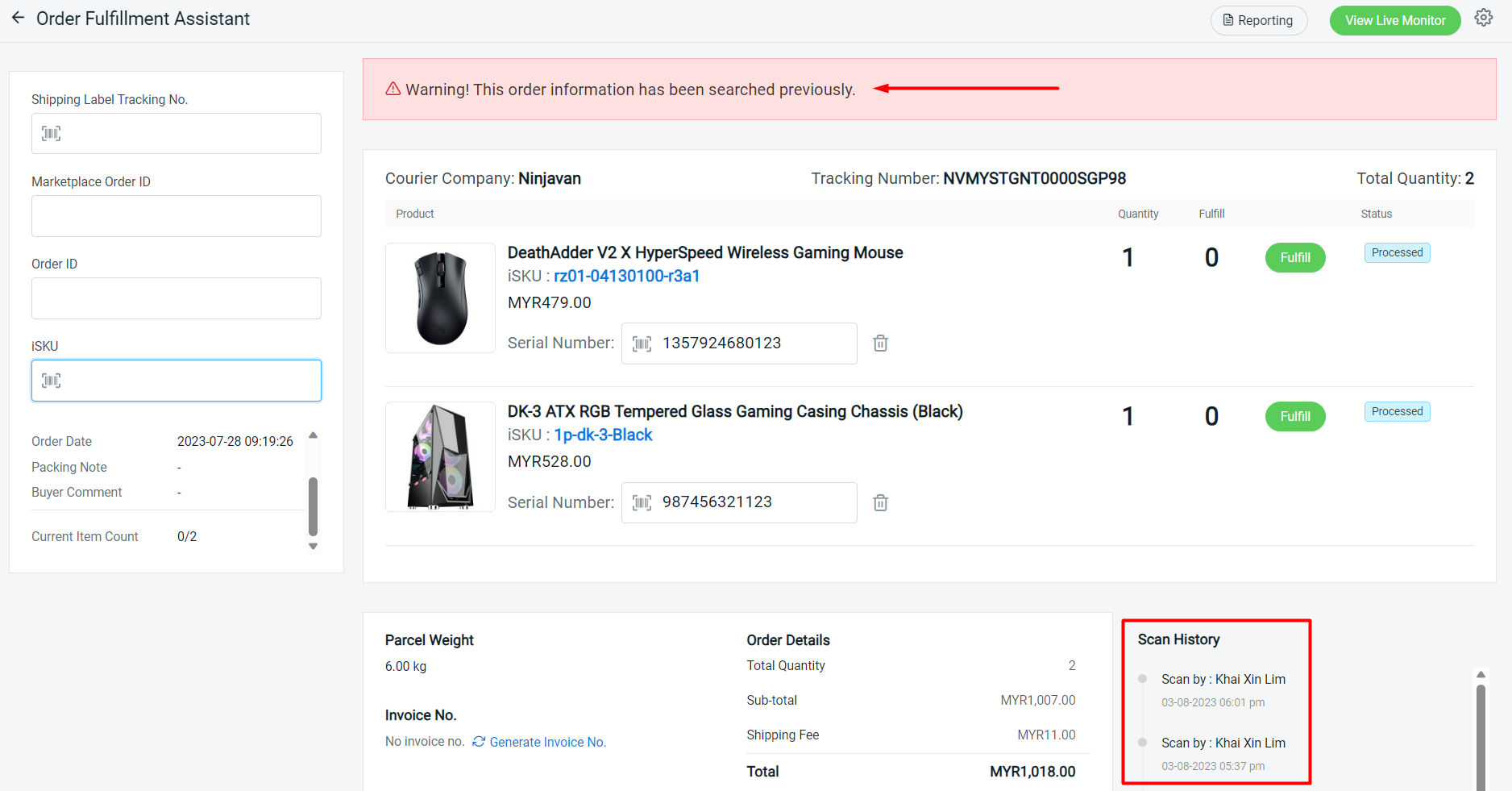Viewport: 1512px width, 791px height.
Task: Delete the gaming casing serial number trash icon
Action: [880, 503]
